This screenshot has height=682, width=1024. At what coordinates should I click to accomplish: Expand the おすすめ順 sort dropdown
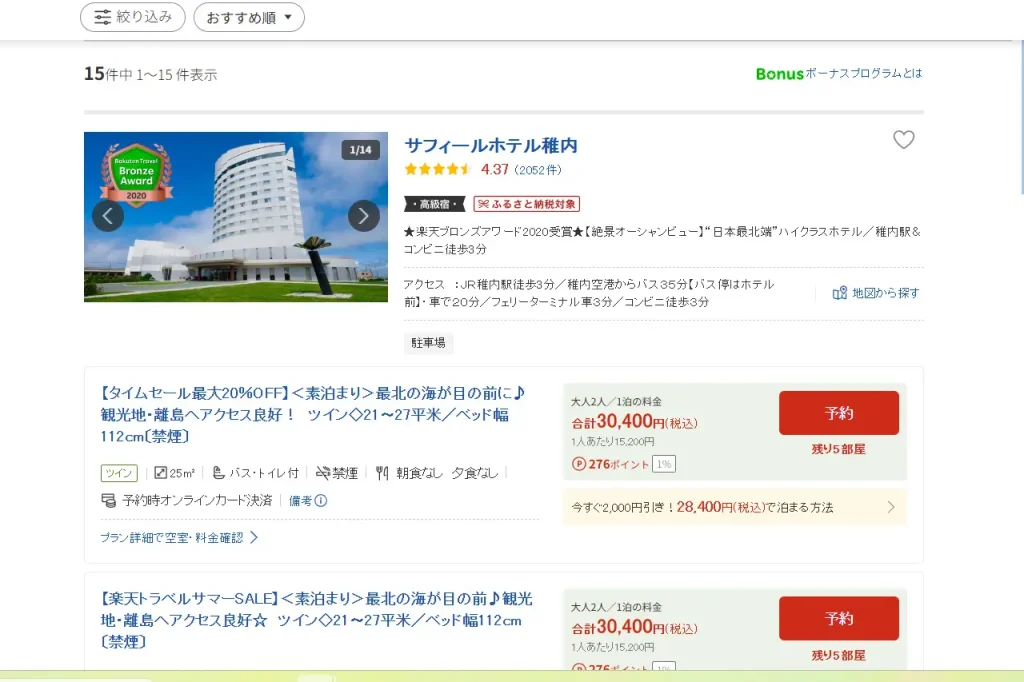click(x=249, y=17)
